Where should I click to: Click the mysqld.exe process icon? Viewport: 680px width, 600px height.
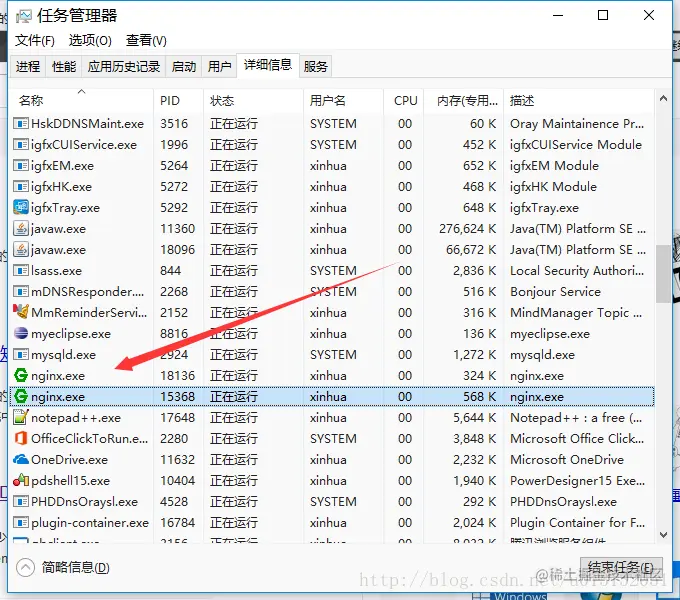pos(21,355)
